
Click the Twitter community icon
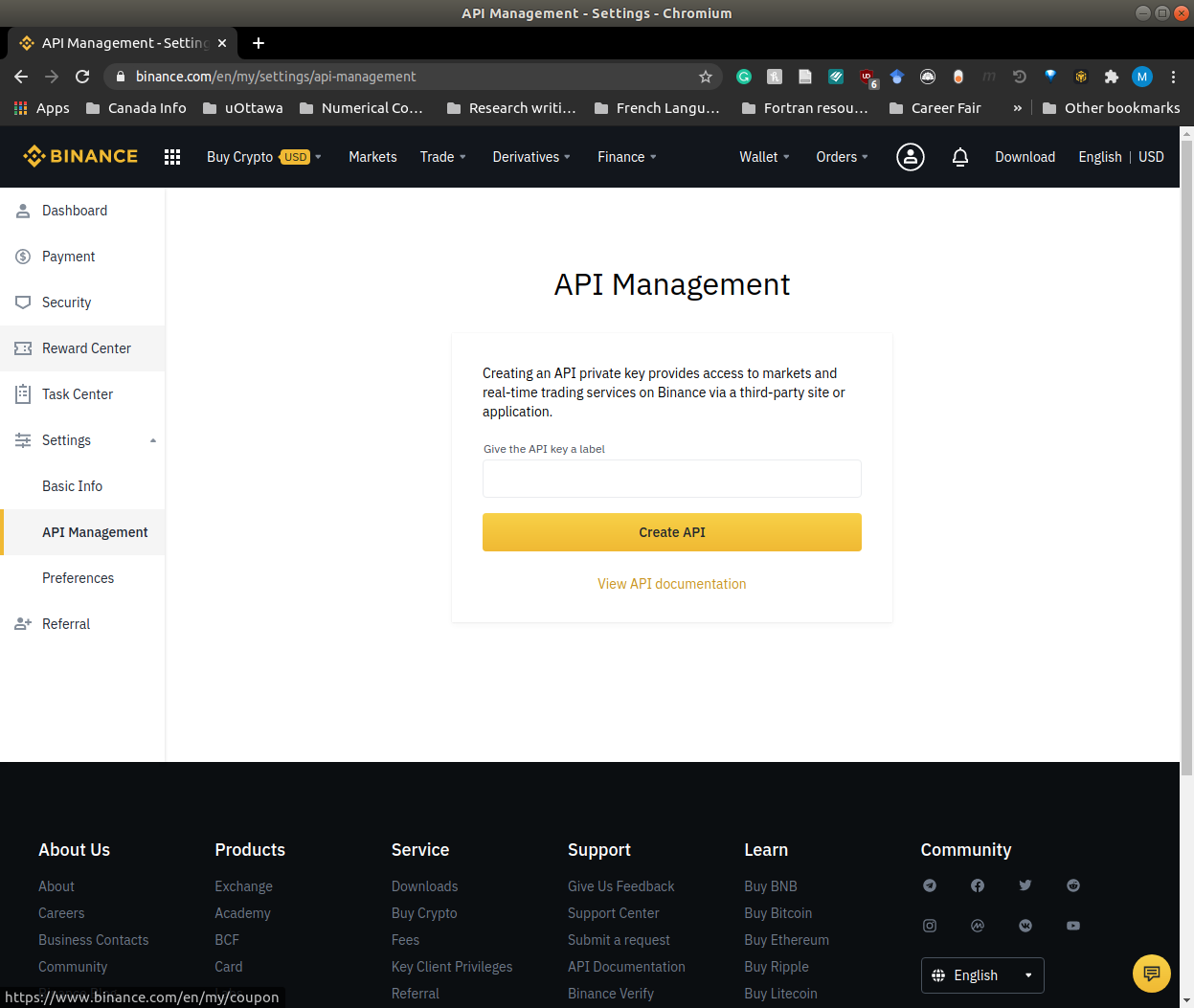pyautogui.click(x=1025, y=885)
